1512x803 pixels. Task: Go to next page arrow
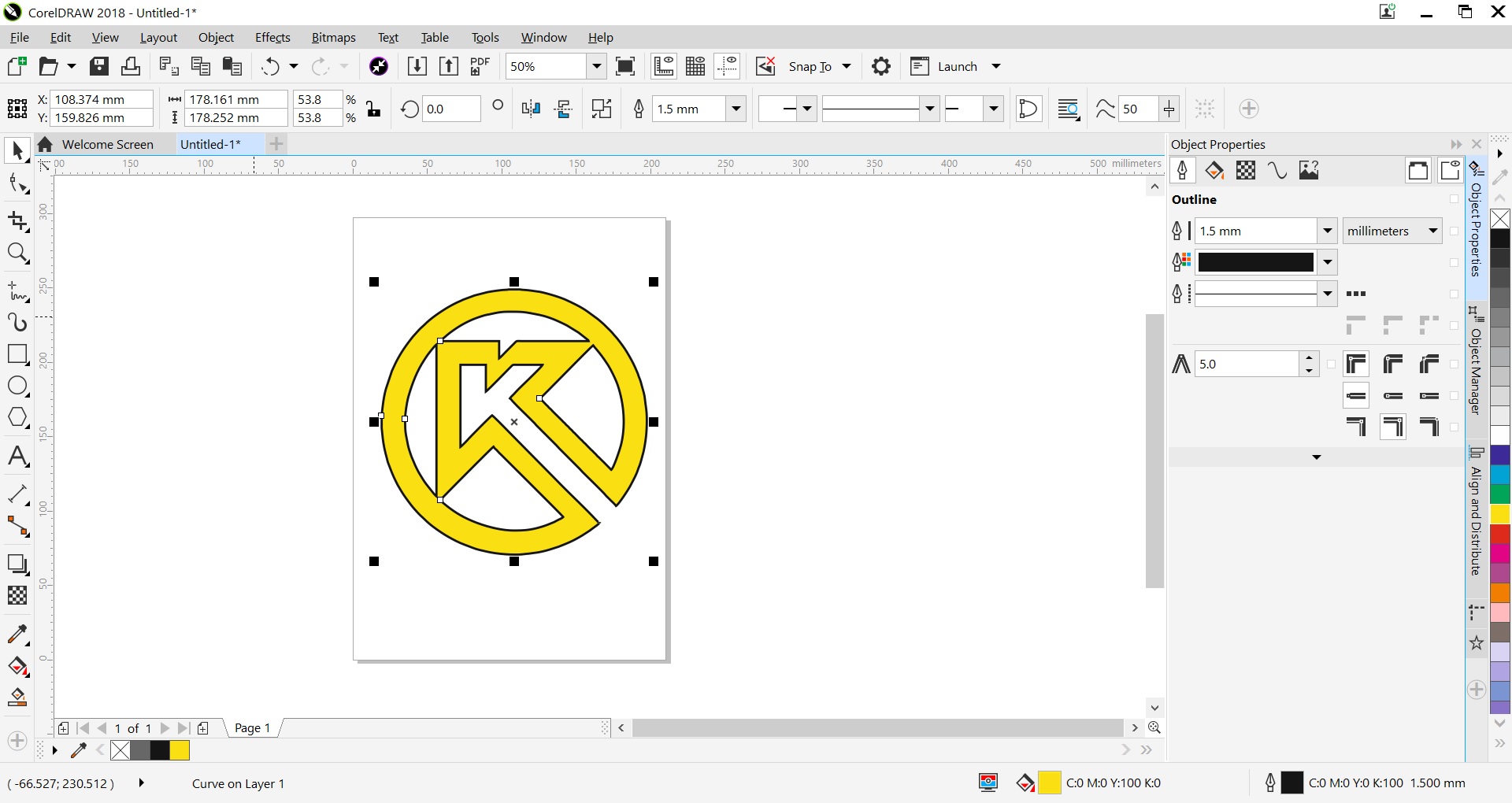pos(165,728)
